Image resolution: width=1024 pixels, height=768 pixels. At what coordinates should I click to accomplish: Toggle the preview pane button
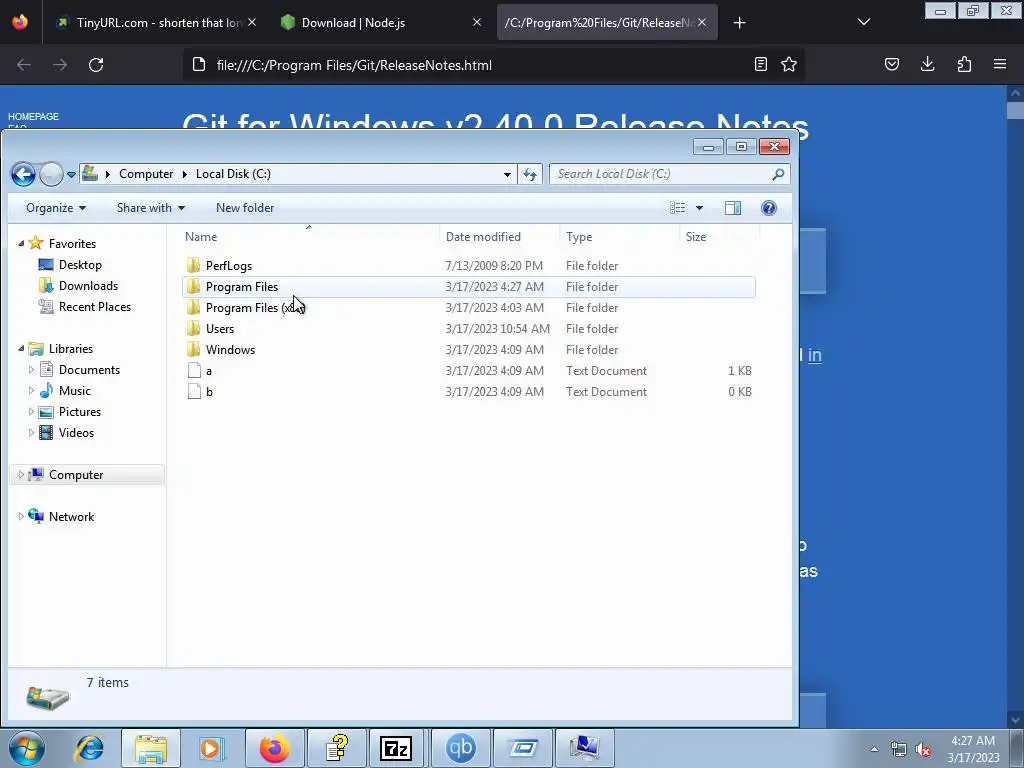[x=733, y=208]
